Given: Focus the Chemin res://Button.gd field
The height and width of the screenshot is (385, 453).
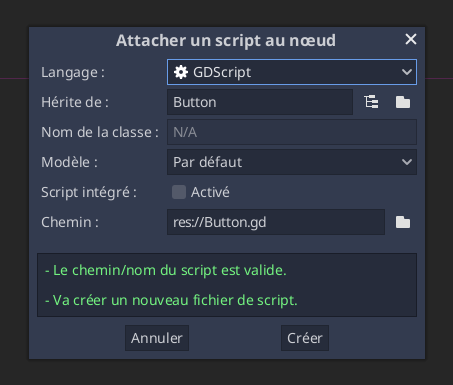Looking at the screenshot, I should (x=276, y=222).
